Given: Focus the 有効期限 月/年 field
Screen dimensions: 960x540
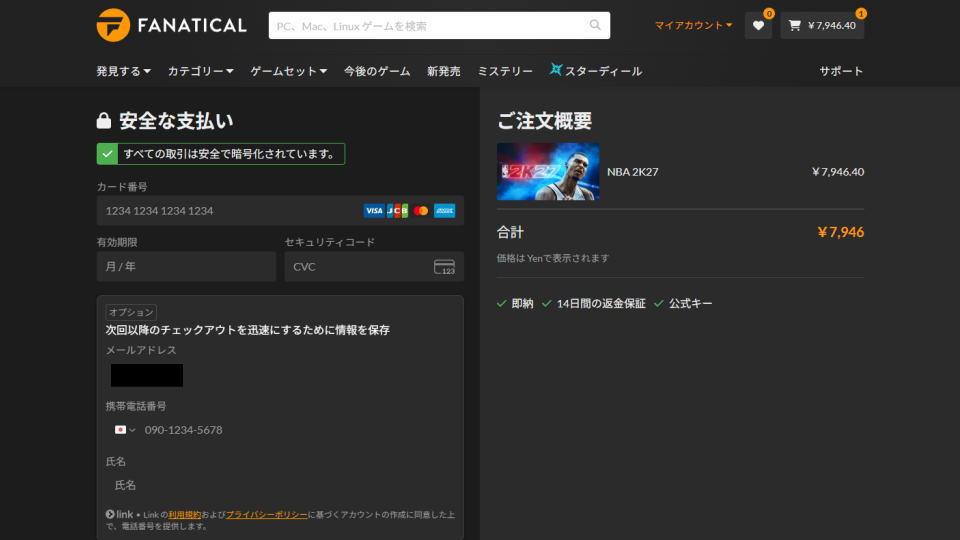Looking at the screenshot, I should pos(186,266).
